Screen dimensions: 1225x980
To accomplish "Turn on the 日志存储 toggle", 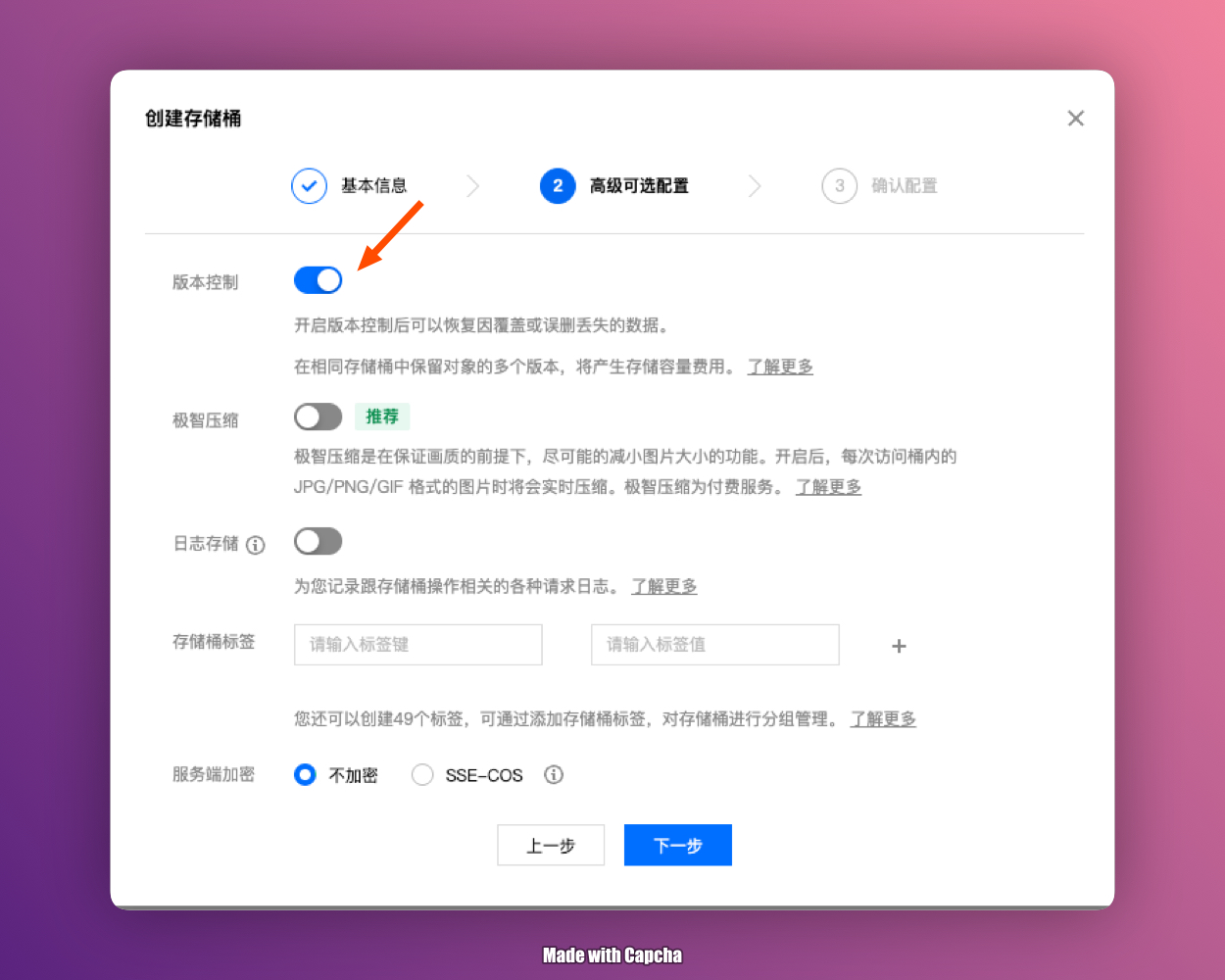I will (318, 541).
